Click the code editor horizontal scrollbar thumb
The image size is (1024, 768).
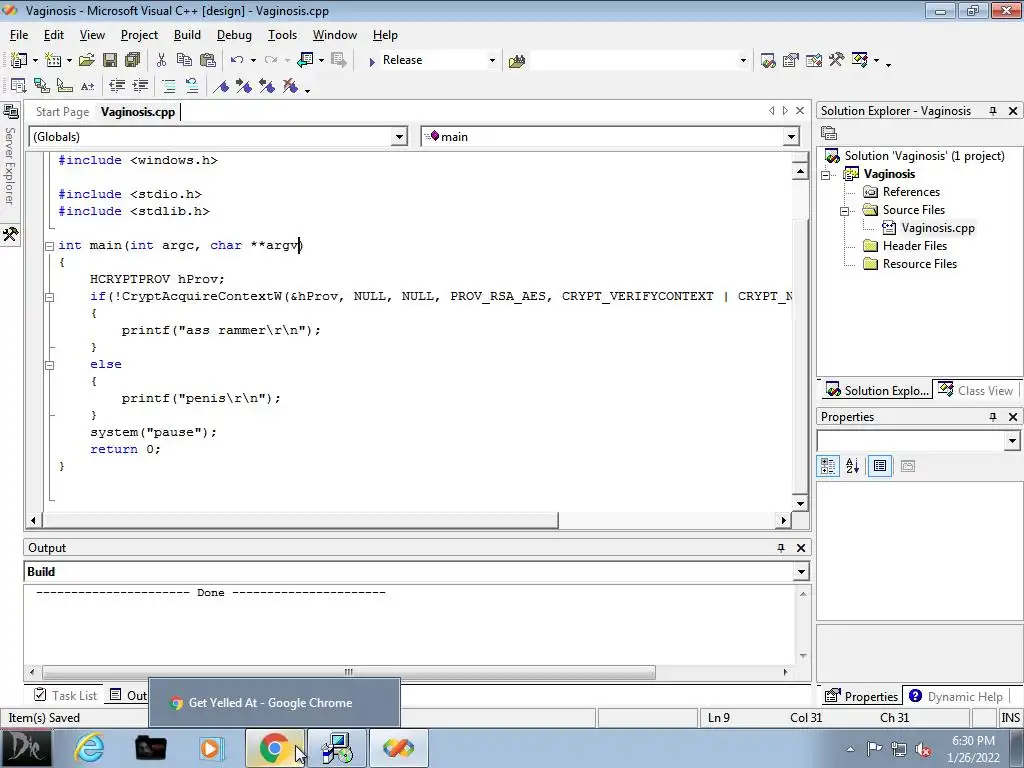click(x=300, y=520)
